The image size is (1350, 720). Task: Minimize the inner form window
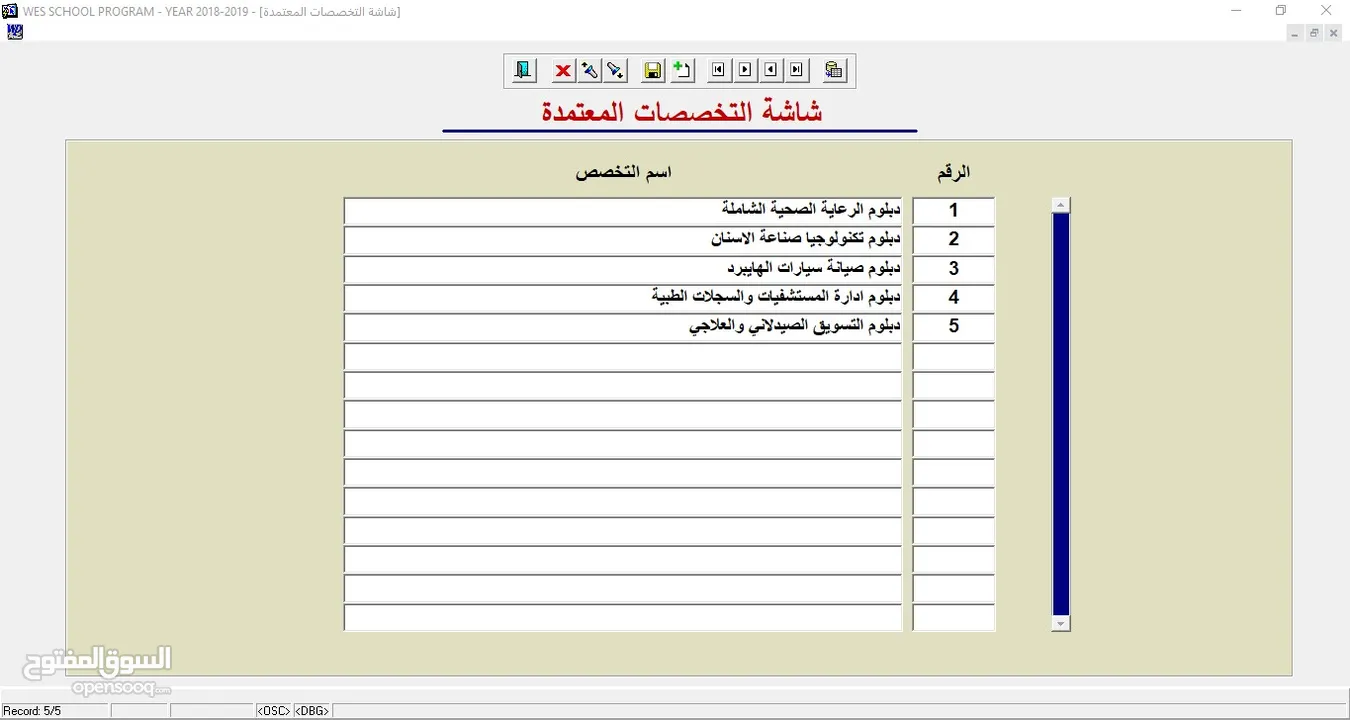(x=1295, y=33)
